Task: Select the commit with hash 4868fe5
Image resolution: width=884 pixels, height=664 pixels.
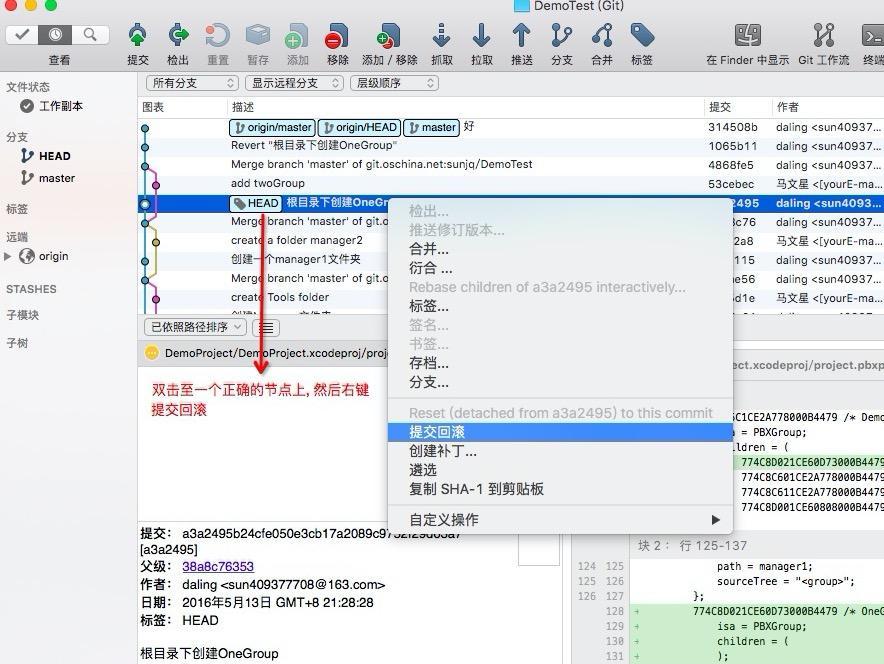Action: (x=510, y=165)
